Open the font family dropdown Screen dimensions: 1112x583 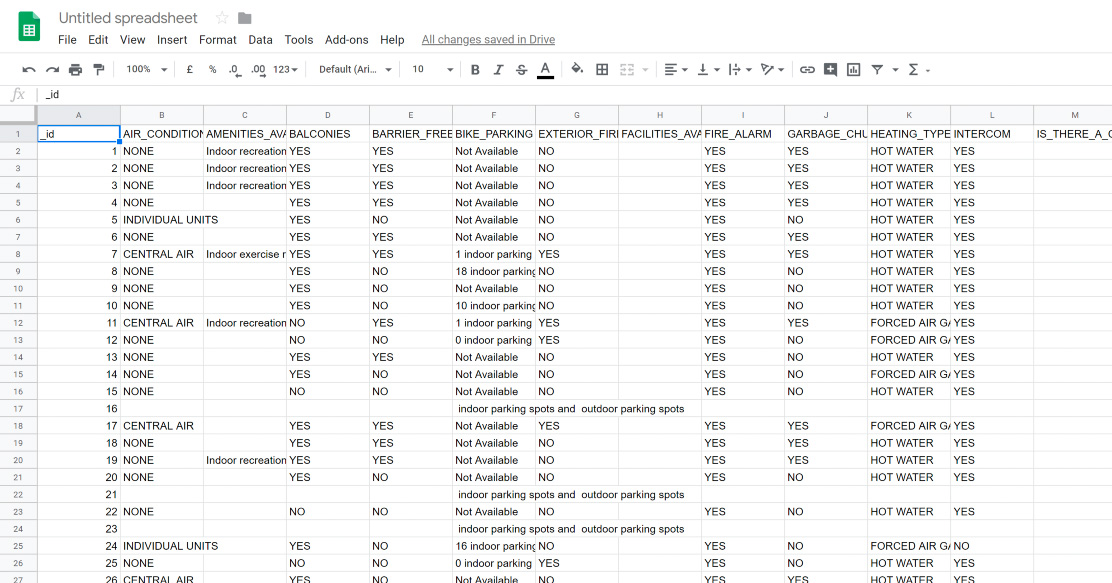click(x=355, y=70)
